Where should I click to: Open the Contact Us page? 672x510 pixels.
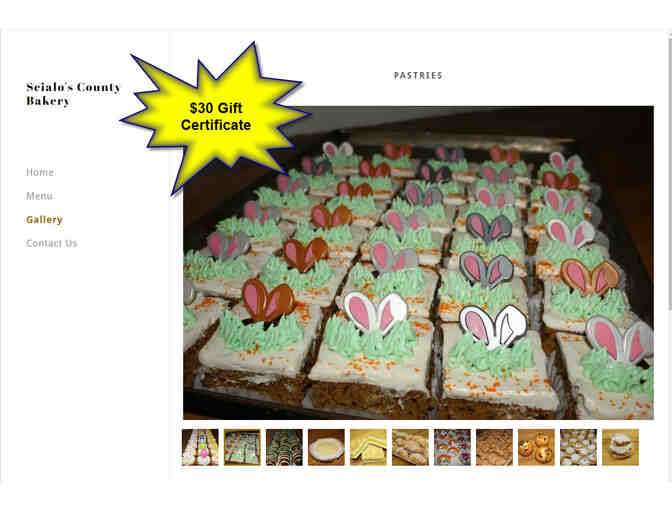tap(51, 243)
